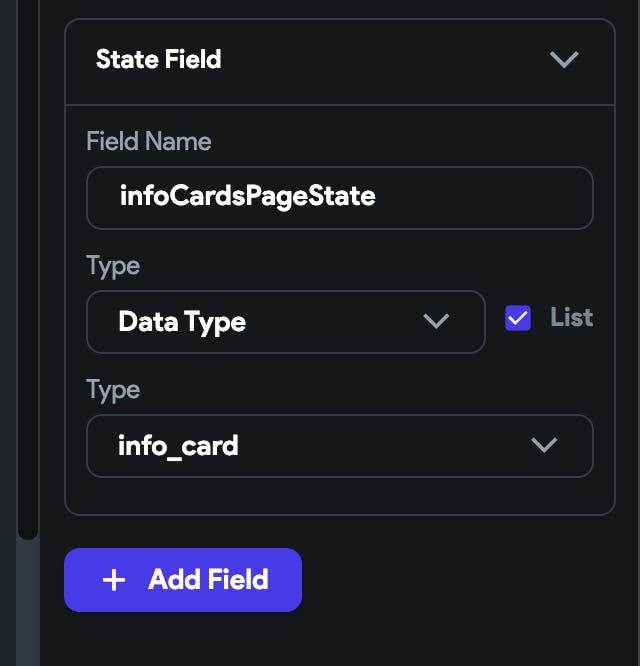Open the info_card type dropdown
The width and height of the screenshot is (640, 666).
pyautogui.click(x=340, y=446)
